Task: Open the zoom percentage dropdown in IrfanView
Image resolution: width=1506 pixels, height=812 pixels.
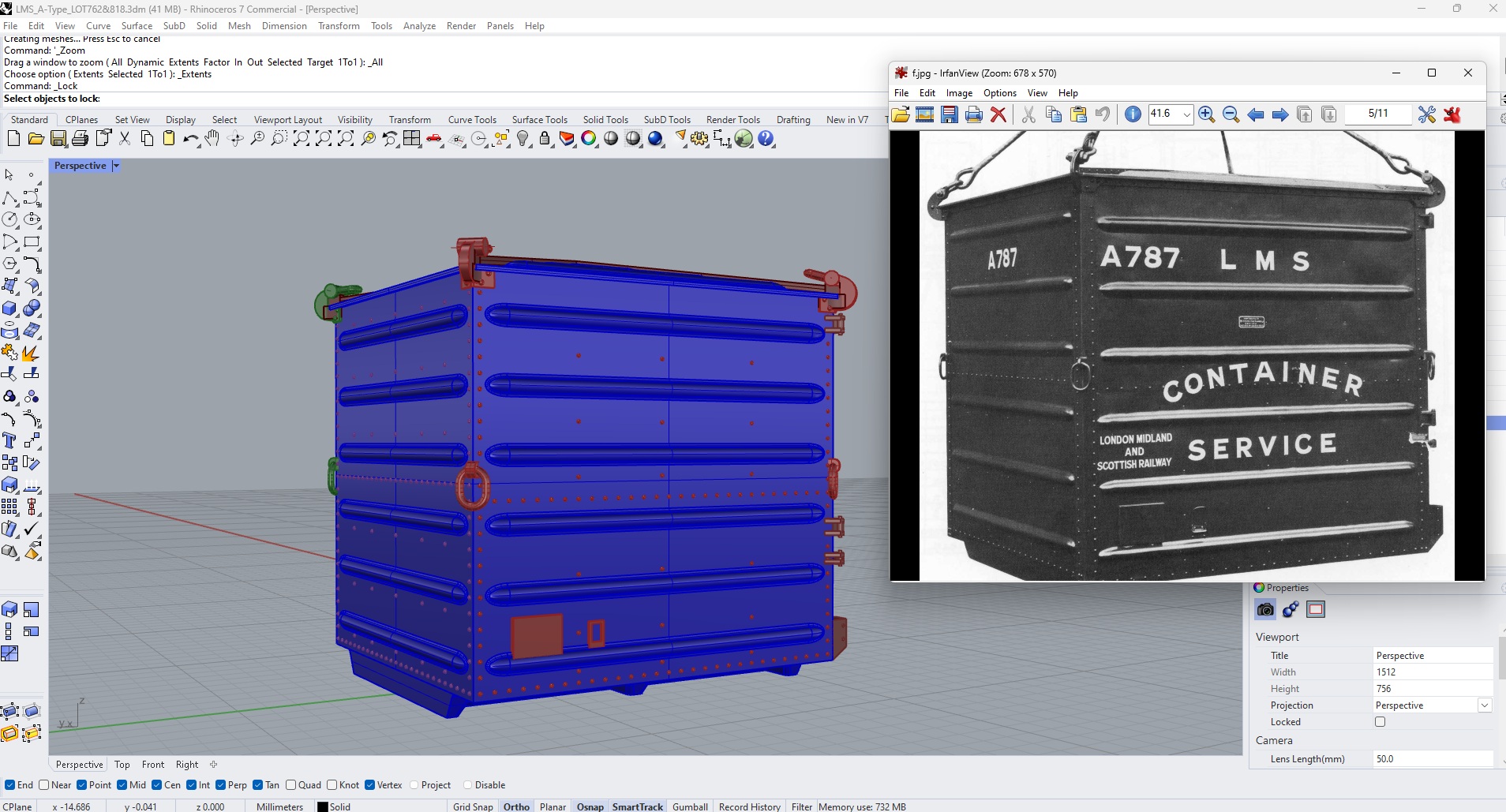Action: coord(1186,114)
